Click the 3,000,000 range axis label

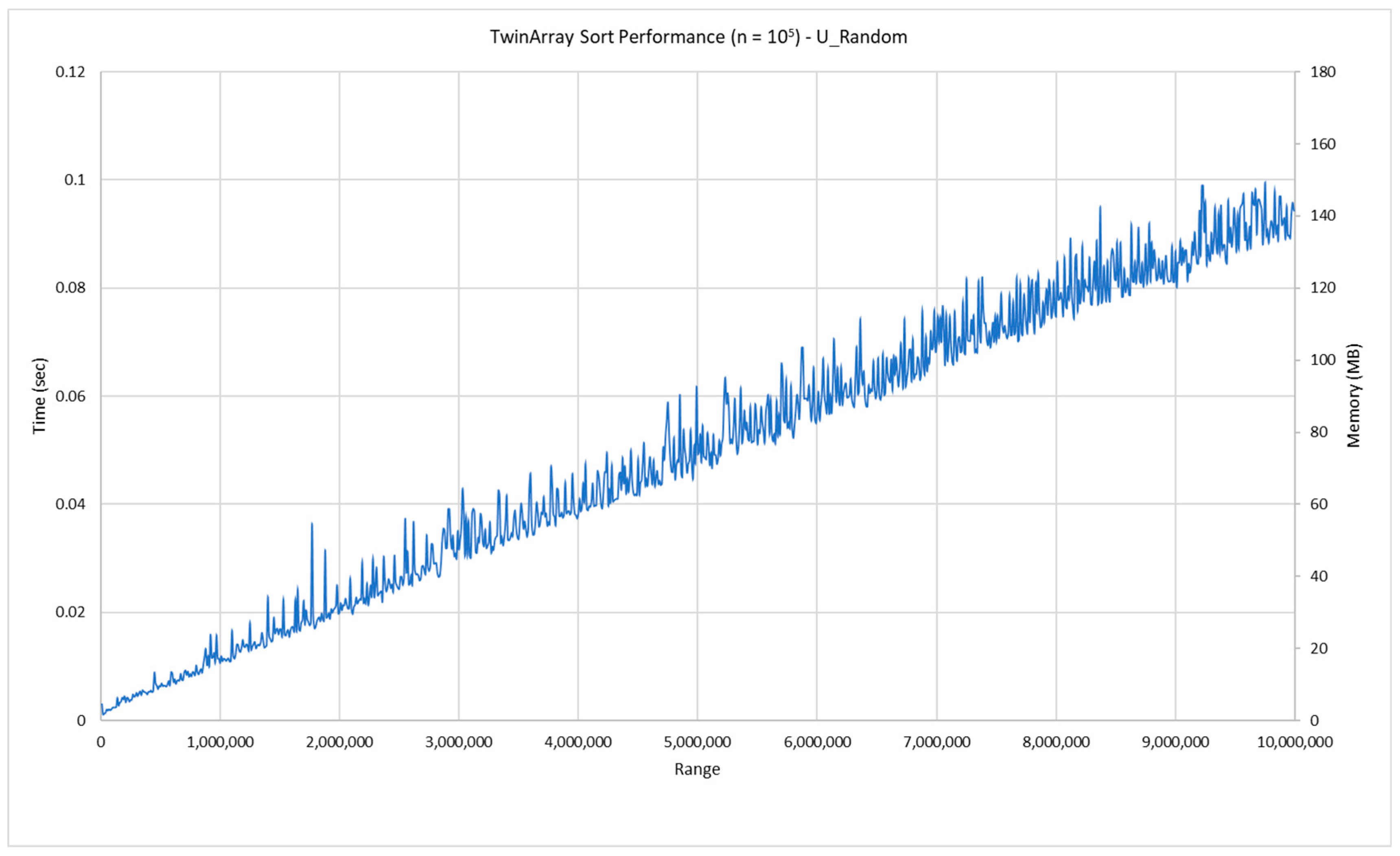tap(459, 742)
